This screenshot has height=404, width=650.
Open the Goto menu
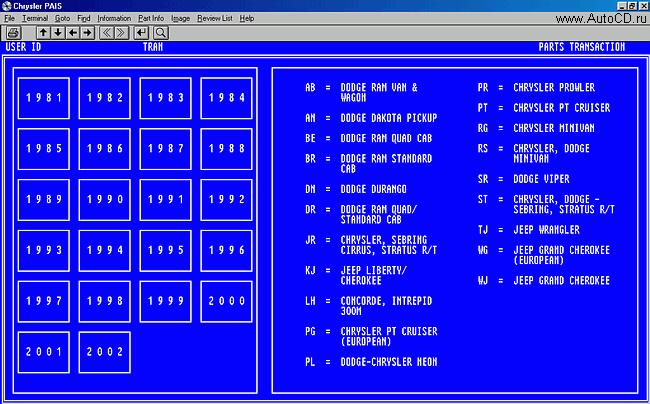pos(62,18)
